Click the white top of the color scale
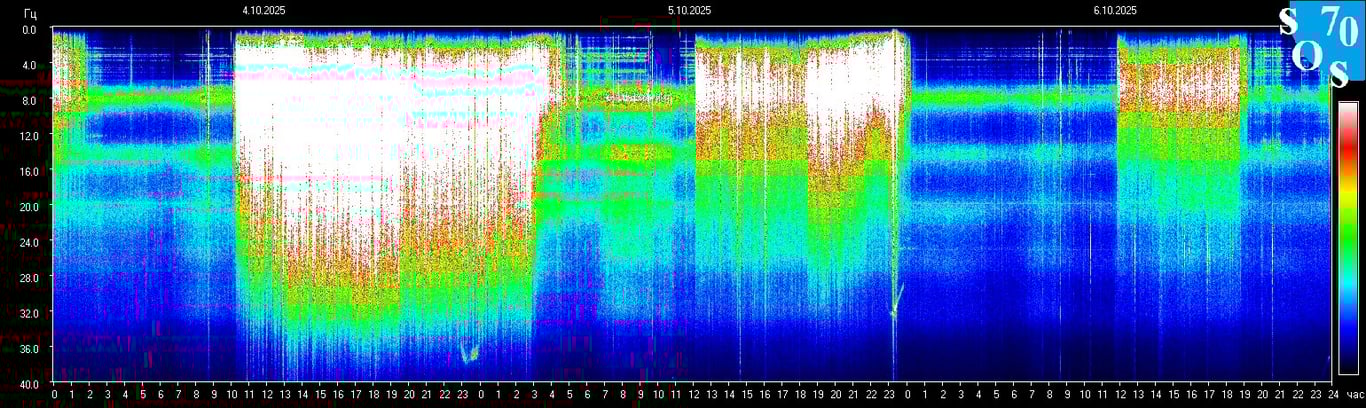Viewport: 1366px width, 408px height. click(x=1348, y=108)
